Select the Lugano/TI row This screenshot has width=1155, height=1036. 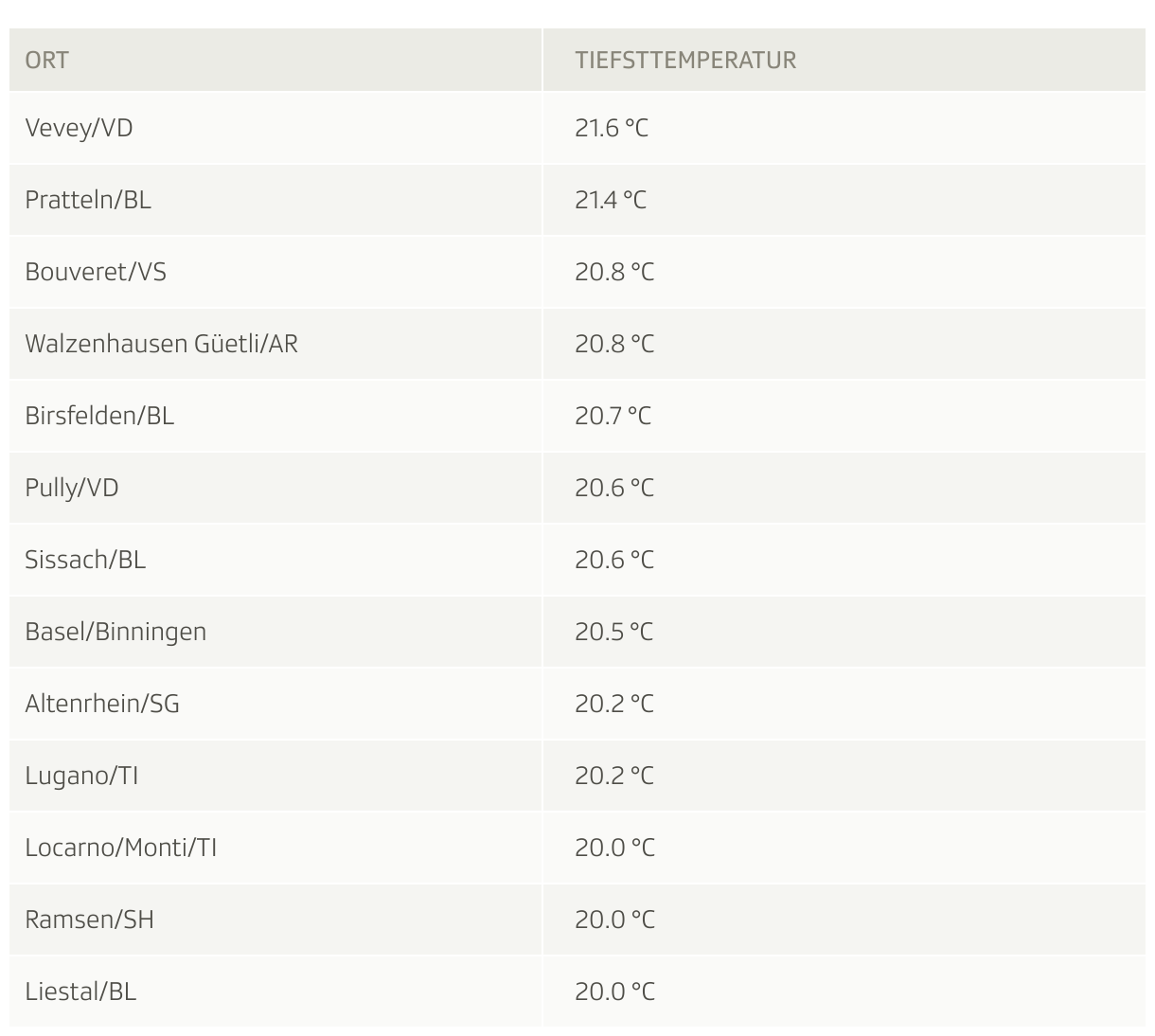pos(577,776)
